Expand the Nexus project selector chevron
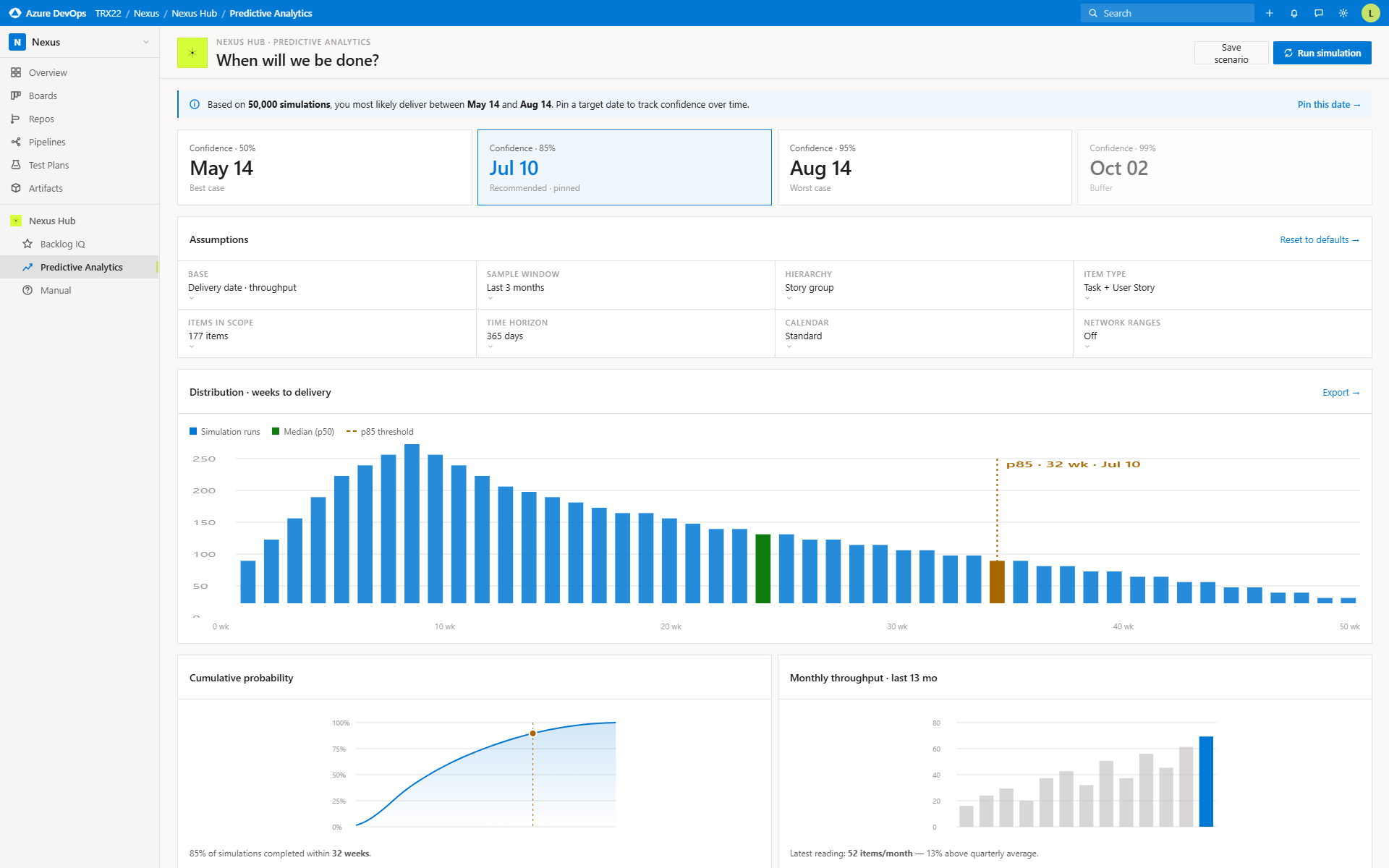Viewport: 1389px width, 868px height. tap(145, 42)
